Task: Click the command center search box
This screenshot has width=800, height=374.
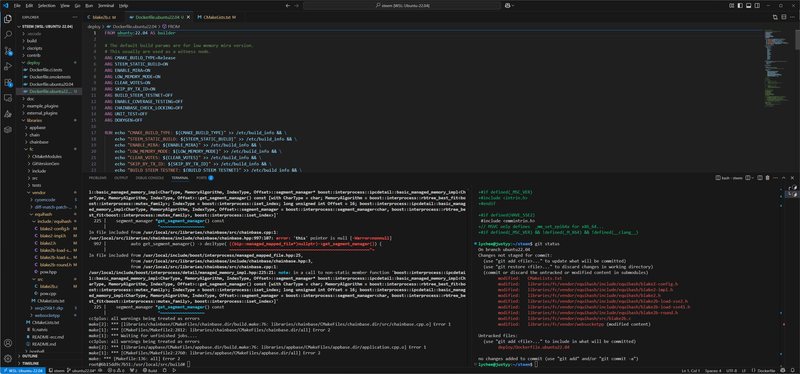Action: coord(401,5)
